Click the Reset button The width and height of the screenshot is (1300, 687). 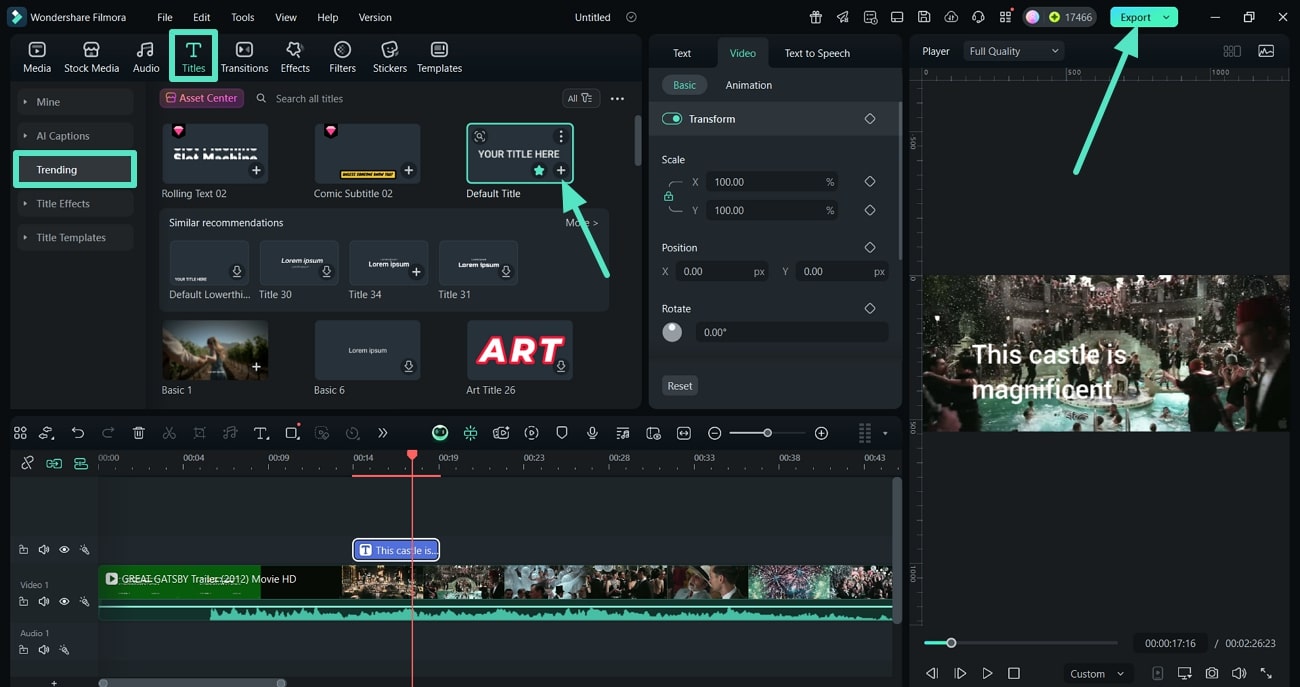pyautogui.click(x=680, y=386)
